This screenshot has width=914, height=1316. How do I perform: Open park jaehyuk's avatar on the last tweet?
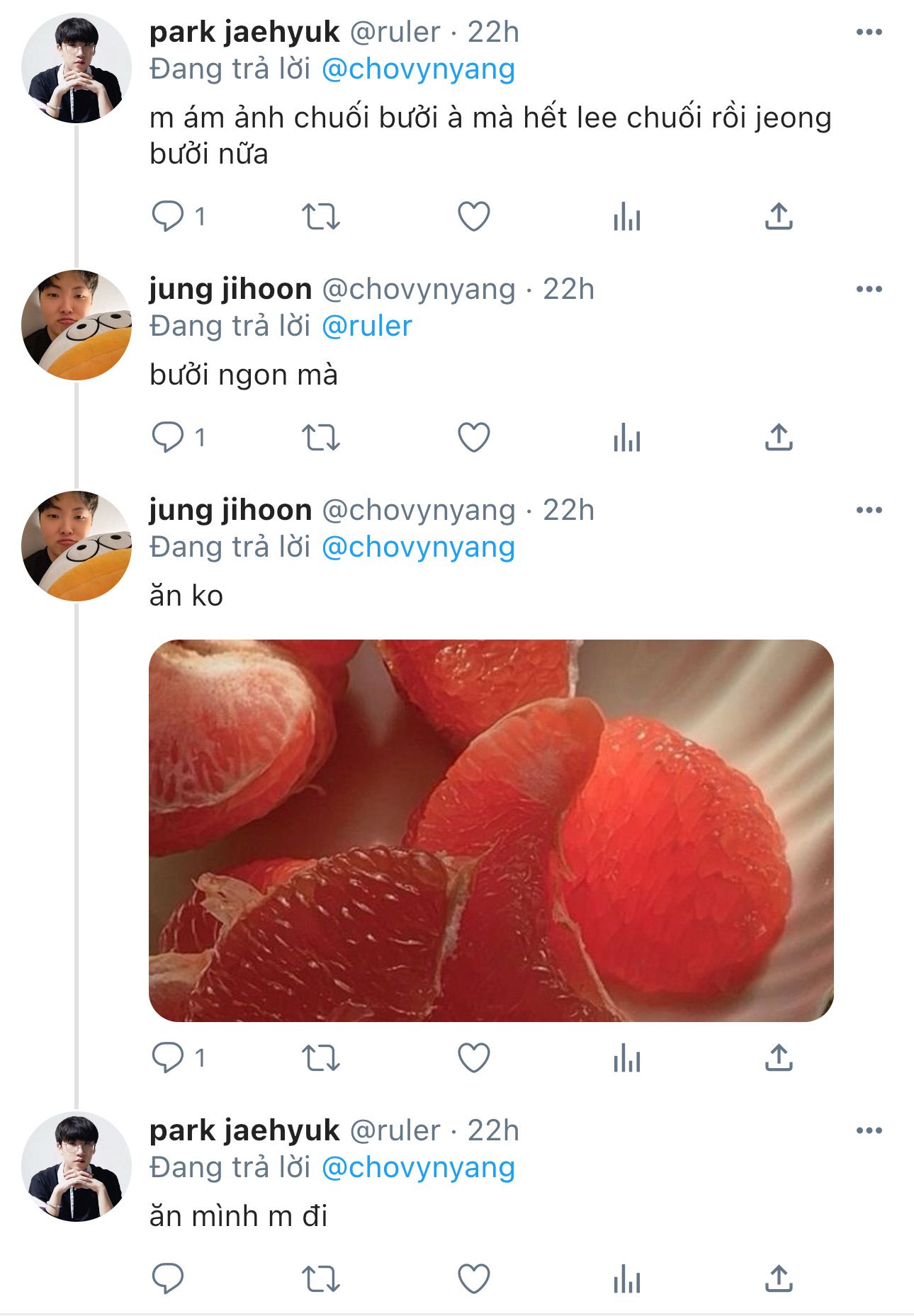[x=77, y=1167]
